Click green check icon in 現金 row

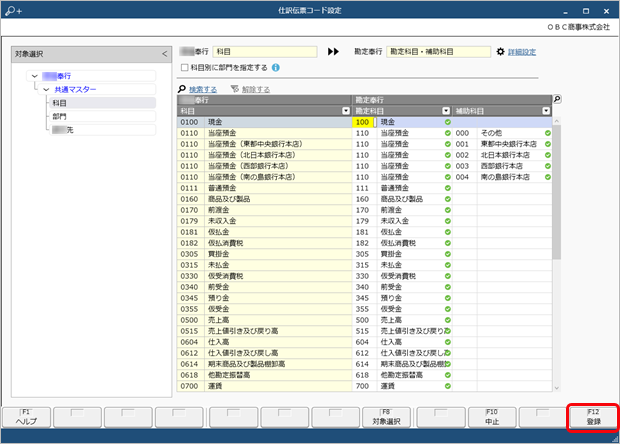point(448,122)
